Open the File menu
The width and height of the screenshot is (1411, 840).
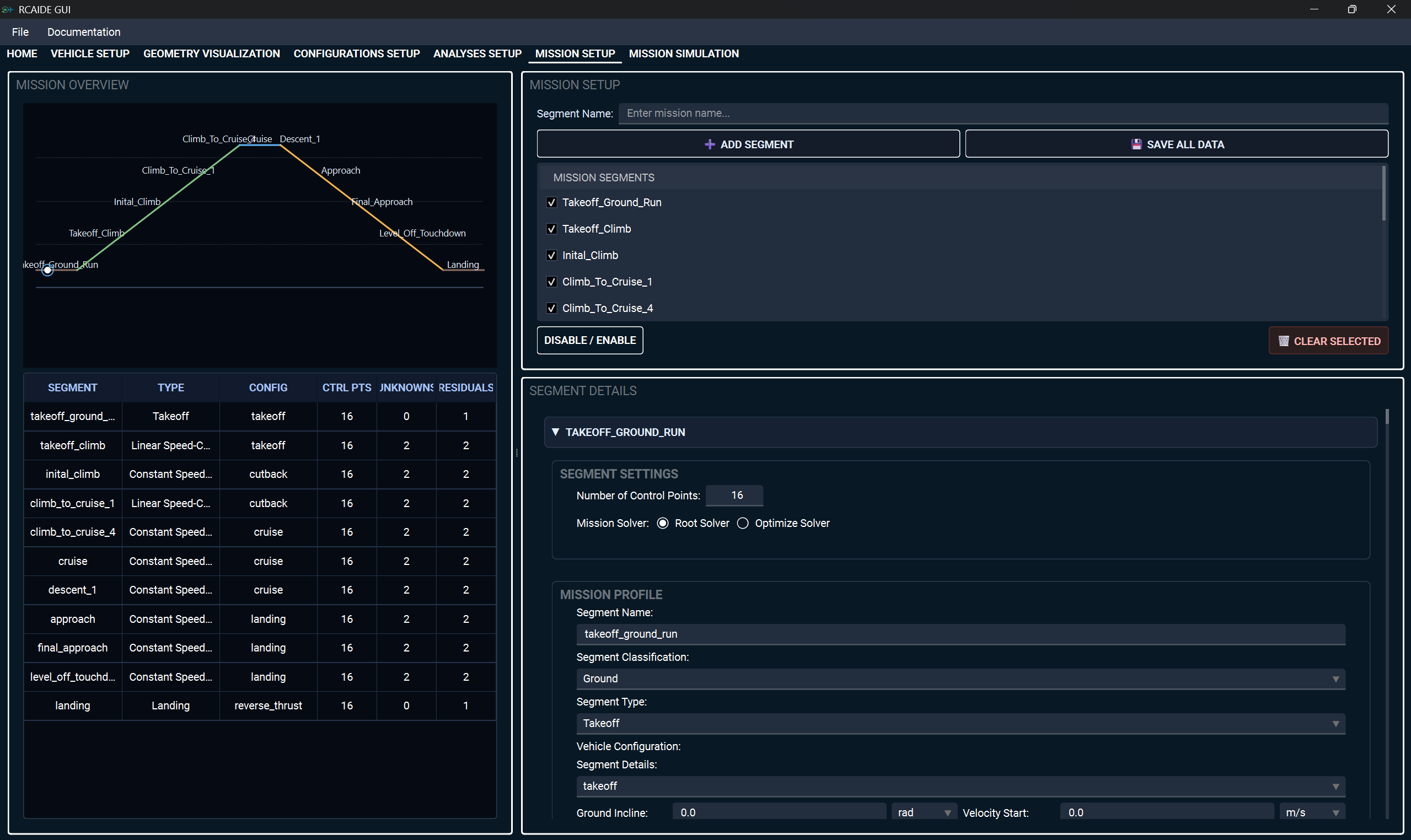click(20, 32)
